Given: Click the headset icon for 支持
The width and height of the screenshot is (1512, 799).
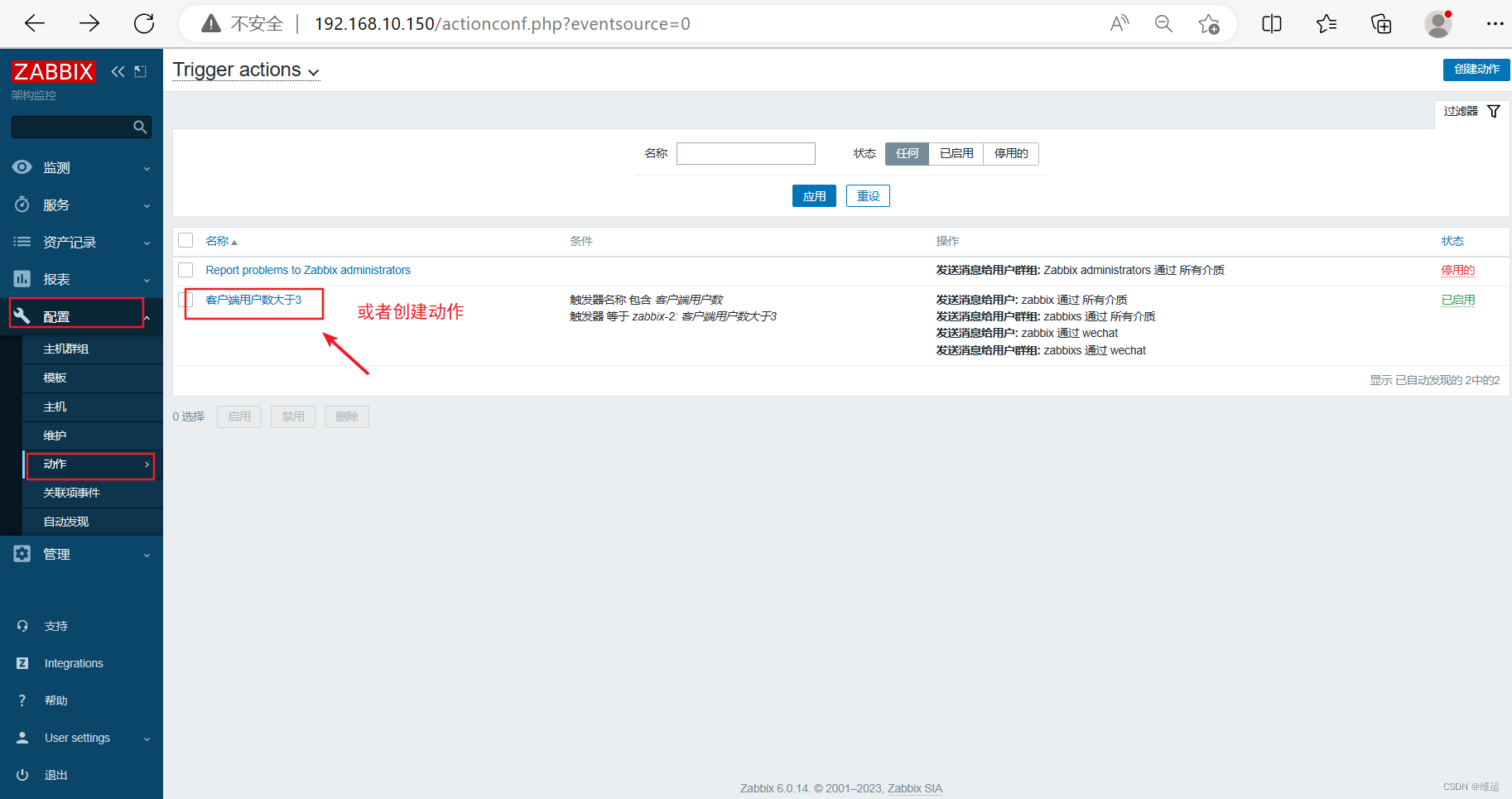Looking at the screenshot, I should (x=22, y=626).
